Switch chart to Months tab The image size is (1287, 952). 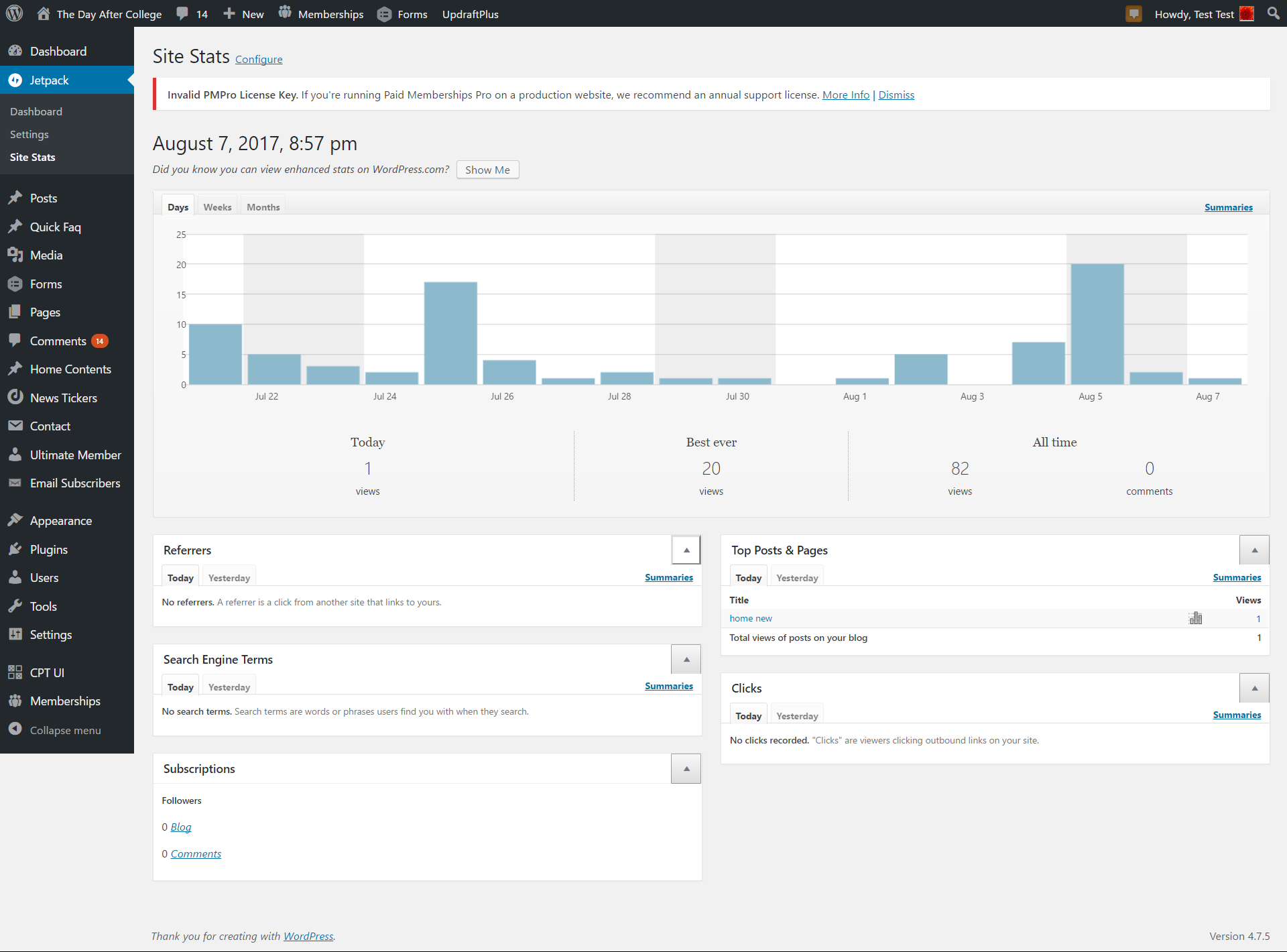click(263, 207)
